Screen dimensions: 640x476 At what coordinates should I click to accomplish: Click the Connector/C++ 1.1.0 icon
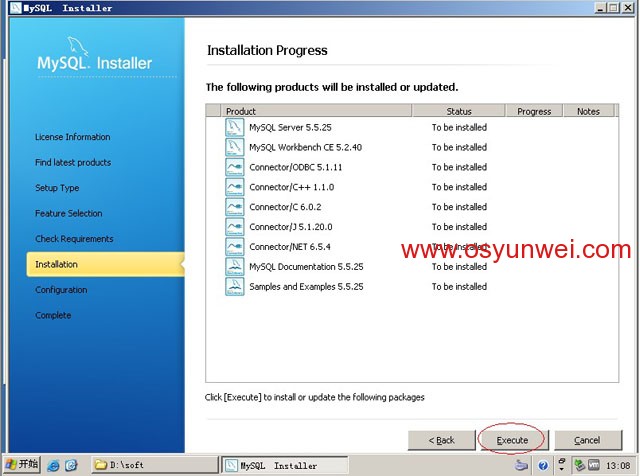[x=234, y=187]
